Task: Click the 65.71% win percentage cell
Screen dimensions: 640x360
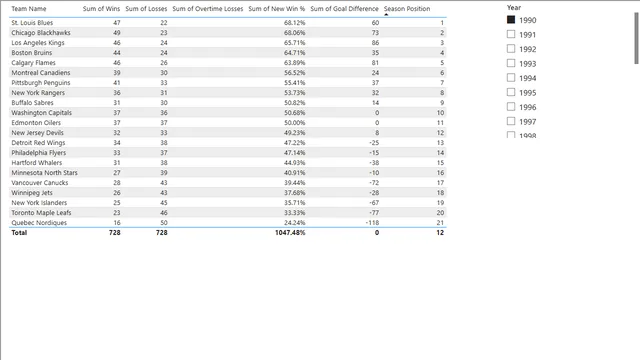Action: pos(294,42)
